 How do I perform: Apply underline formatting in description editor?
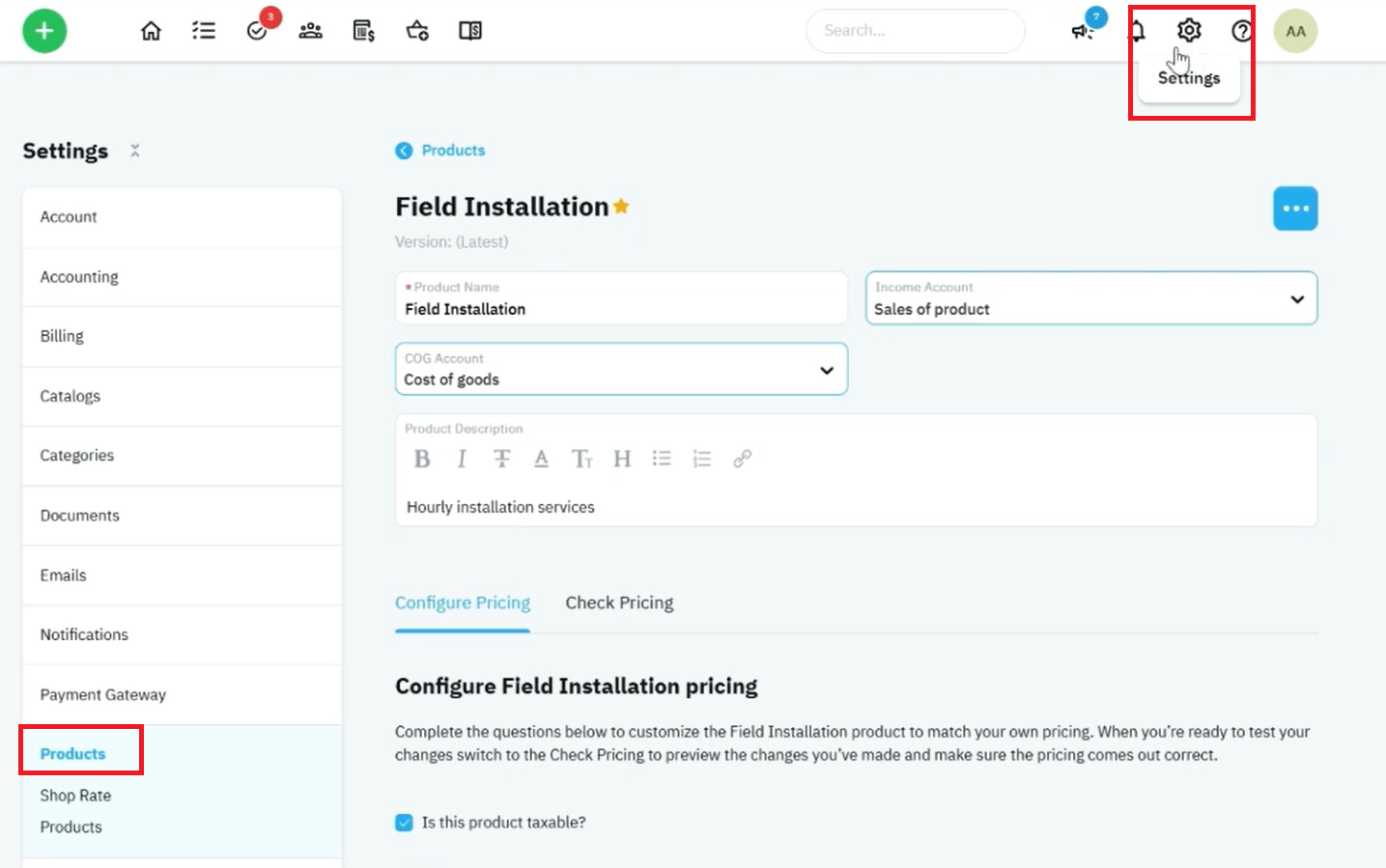pos(541,459)
